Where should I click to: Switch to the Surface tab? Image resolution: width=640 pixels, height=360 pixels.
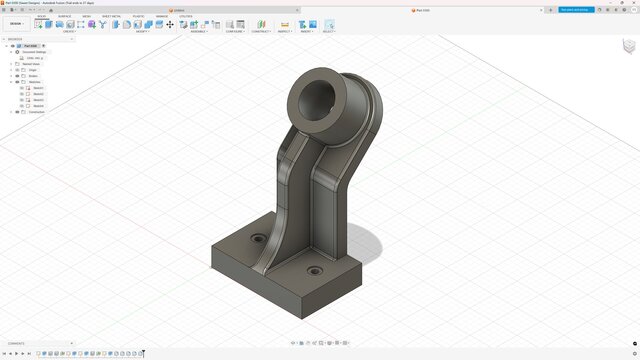tap(64, 16)
